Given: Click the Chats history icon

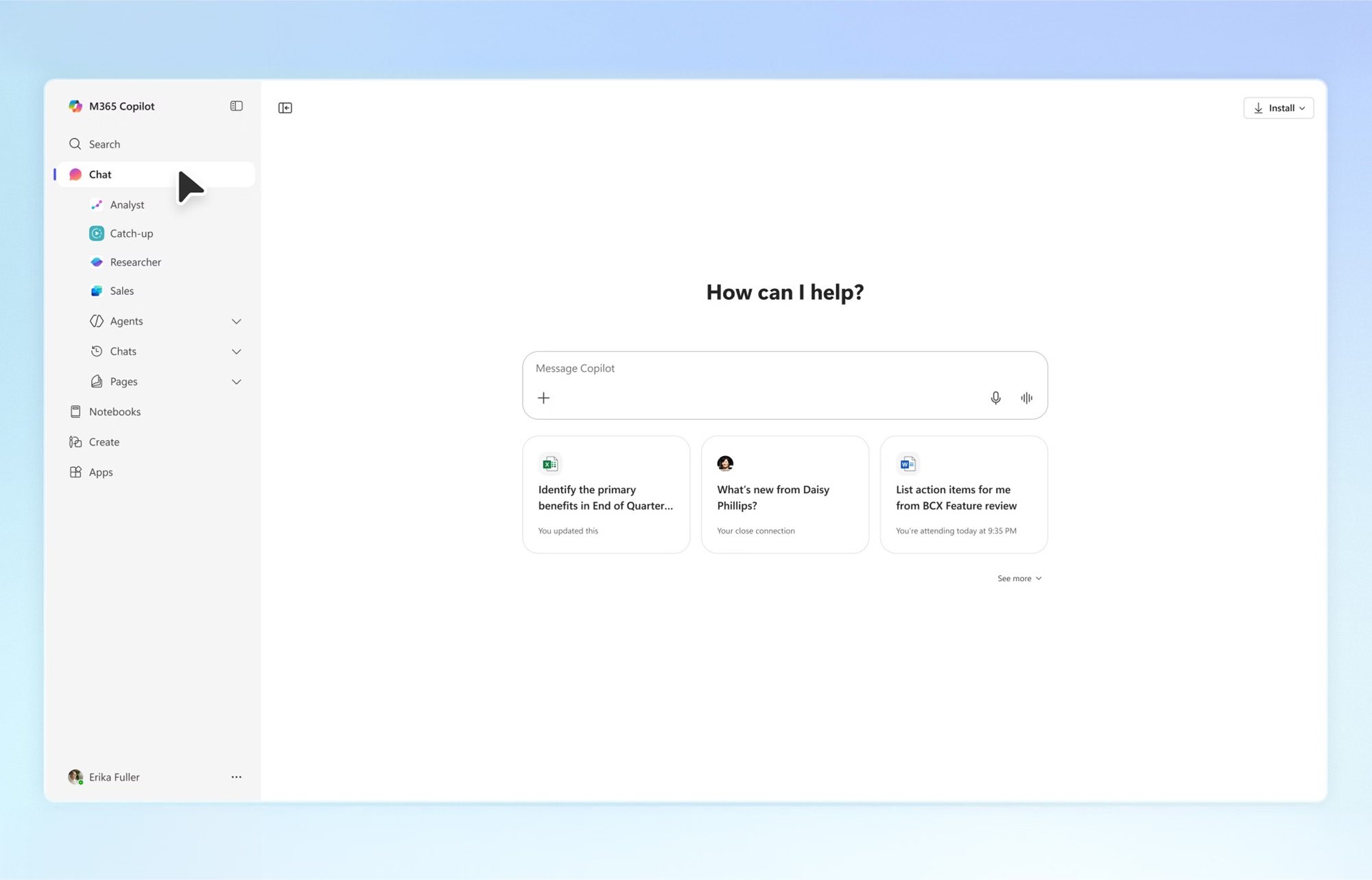Looking at the screenshot, I should (x=97, y=351).
